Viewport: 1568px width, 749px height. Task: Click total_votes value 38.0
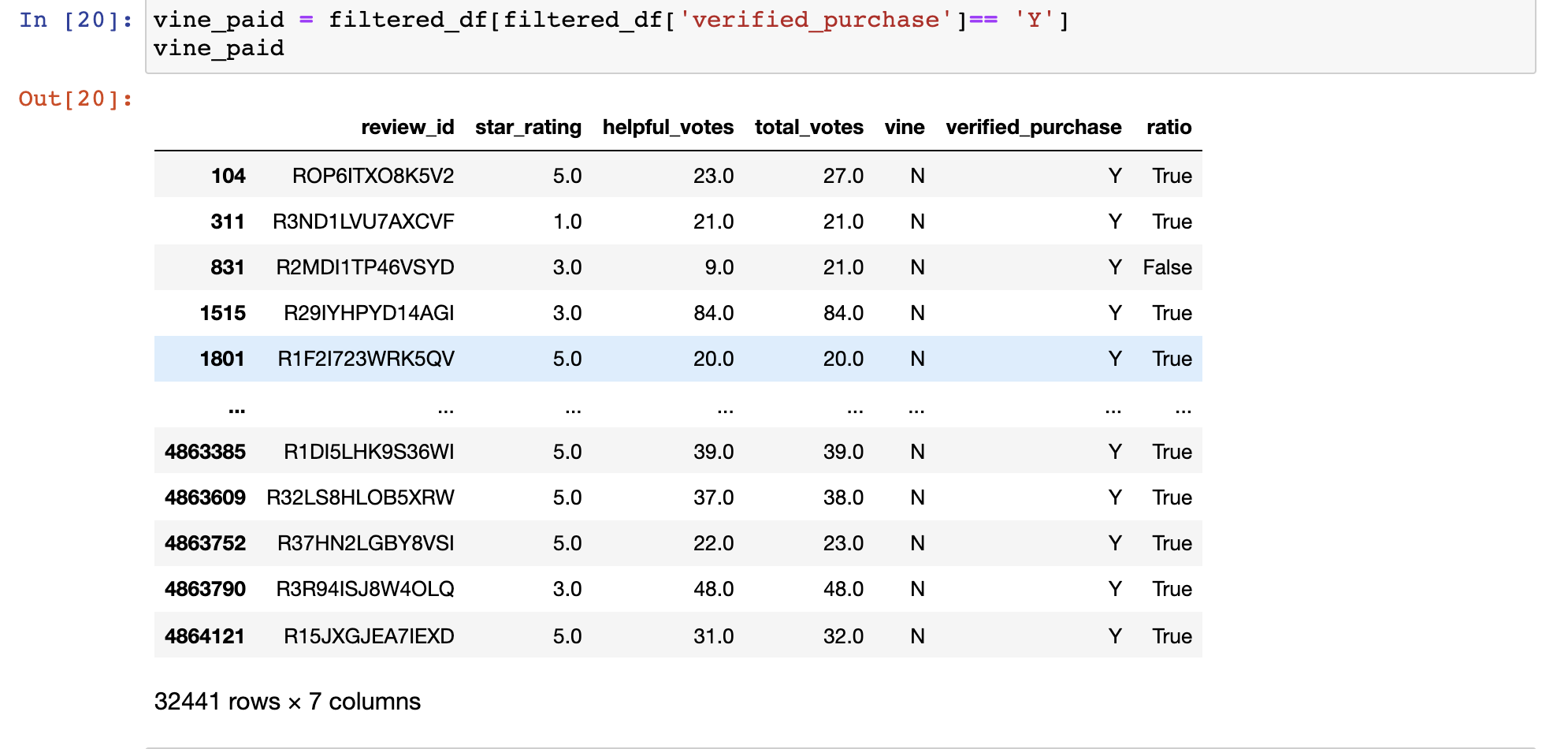point(844,497)
